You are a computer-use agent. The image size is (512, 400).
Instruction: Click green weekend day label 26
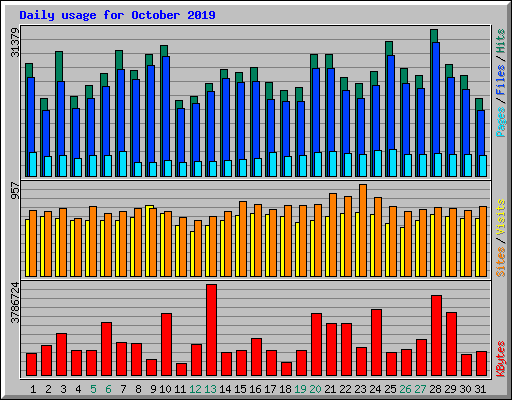coord(405,389)
